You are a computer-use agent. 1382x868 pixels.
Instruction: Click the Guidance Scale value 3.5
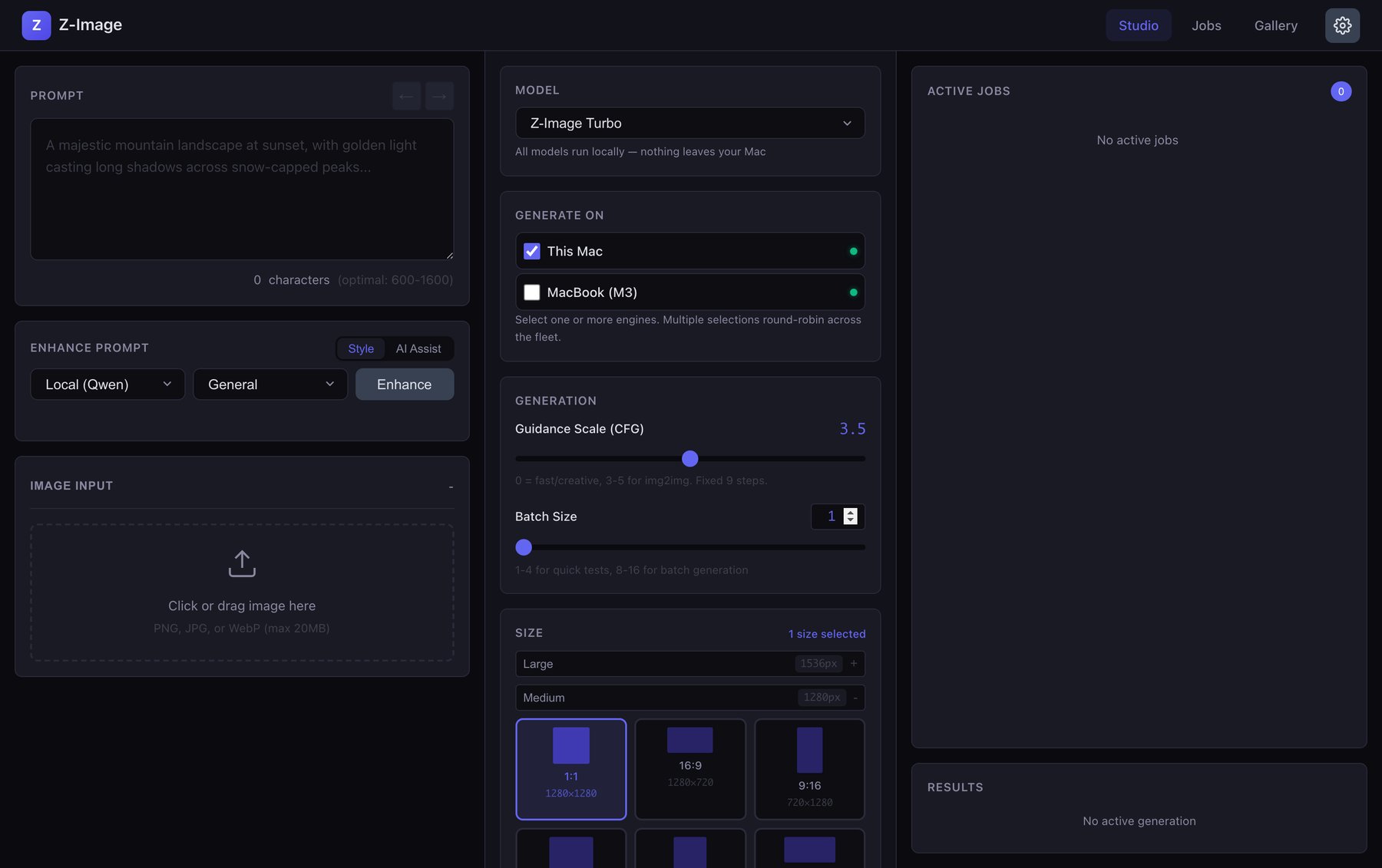852,429
